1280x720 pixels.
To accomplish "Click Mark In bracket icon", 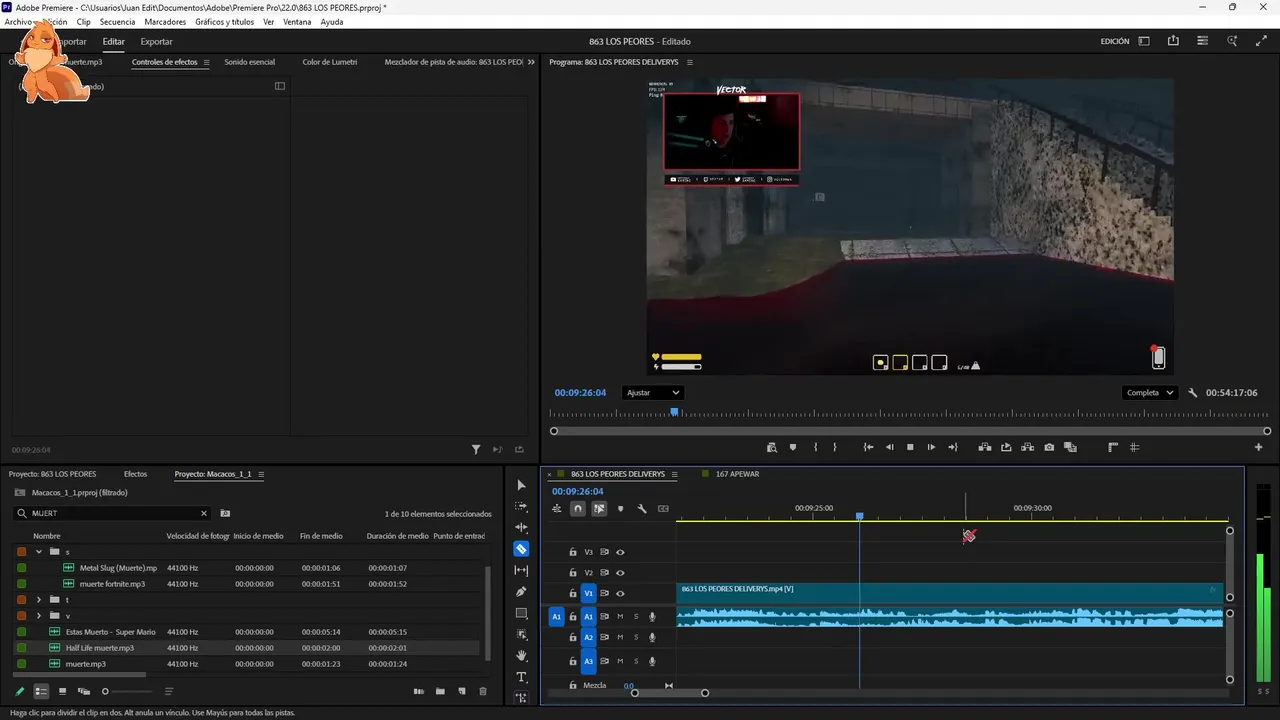I will click(x=816, y=447).
